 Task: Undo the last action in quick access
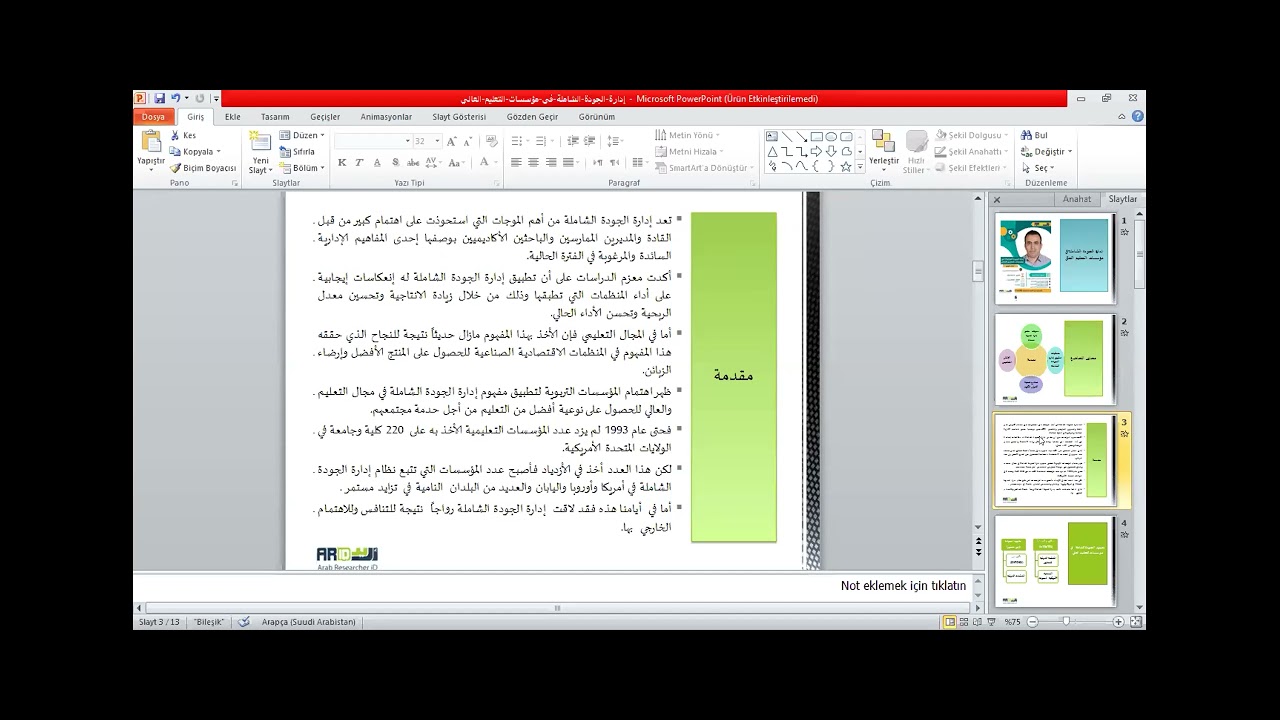pyautogui.click(x=175, y=98)
